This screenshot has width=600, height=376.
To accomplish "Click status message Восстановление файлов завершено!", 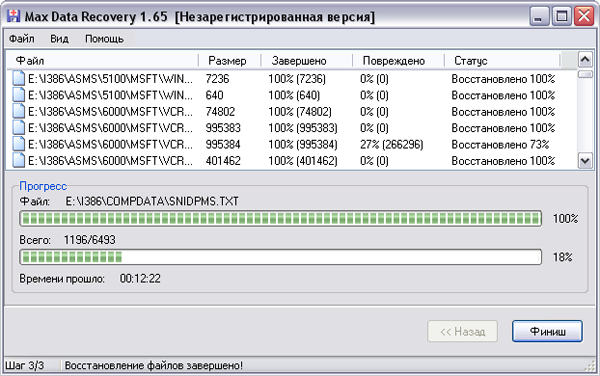I will pyautogui.click(x=153, y=365).
